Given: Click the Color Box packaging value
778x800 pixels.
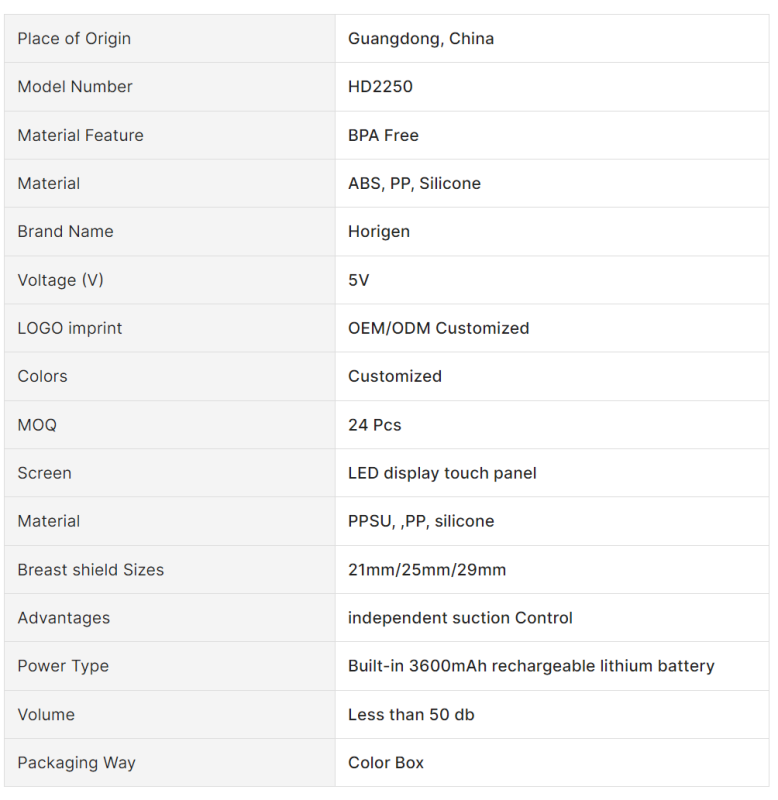Looking at the screenshot, I should tap(386, 762).
